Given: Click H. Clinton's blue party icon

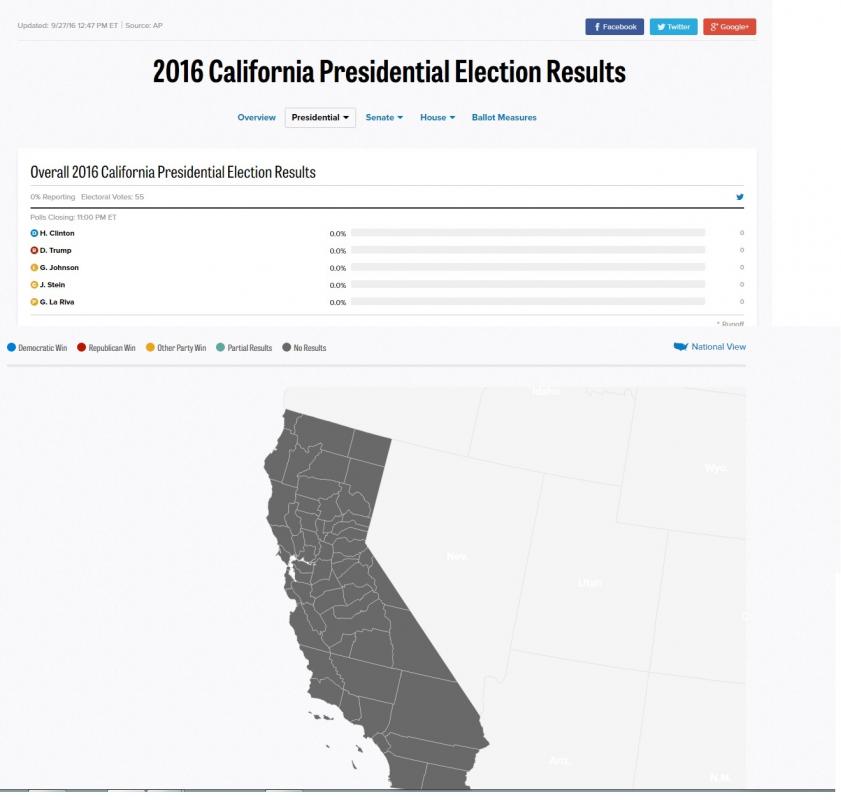Looking at the screenshot, I should 34,233.
